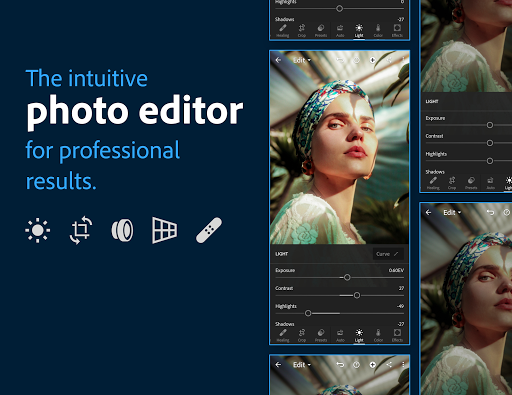Tap Auto on the top-right phone screen

pyautogui.click(x=490, y=183)
